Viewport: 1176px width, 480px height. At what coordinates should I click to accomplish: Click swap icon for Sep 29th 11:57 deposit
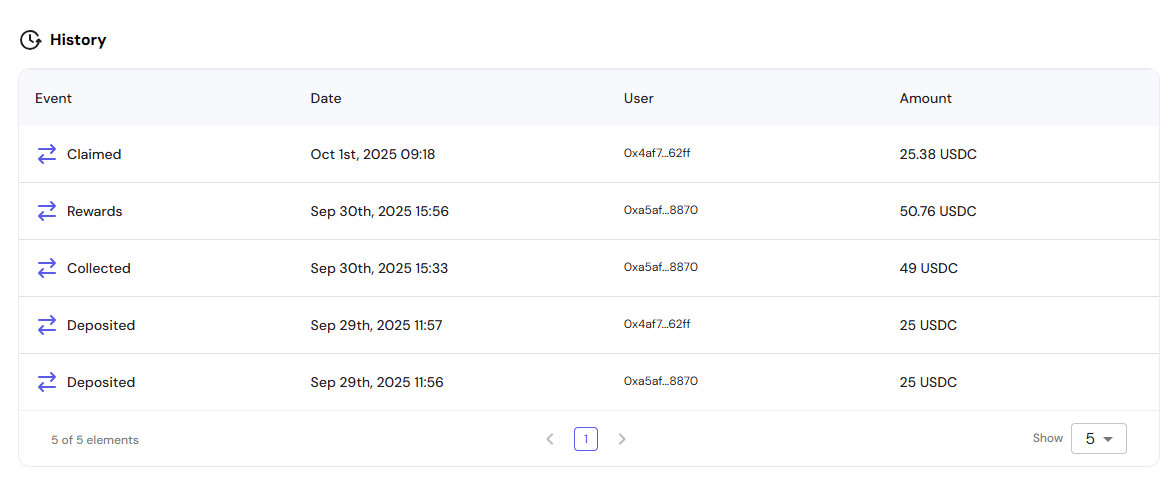[x=47, y=325]
